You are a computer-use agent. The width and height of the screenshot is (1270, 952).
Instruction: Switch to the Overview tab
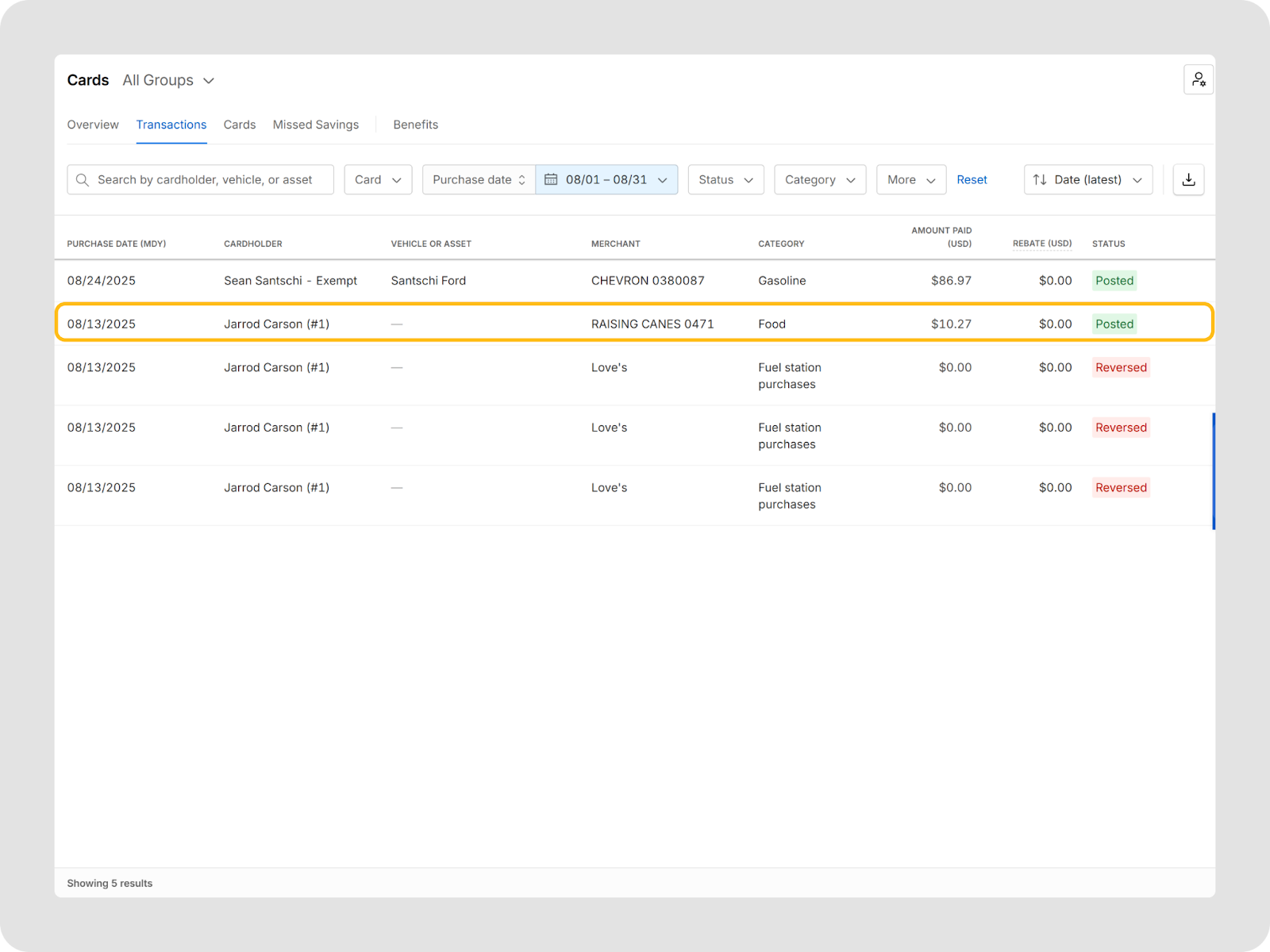93,125
